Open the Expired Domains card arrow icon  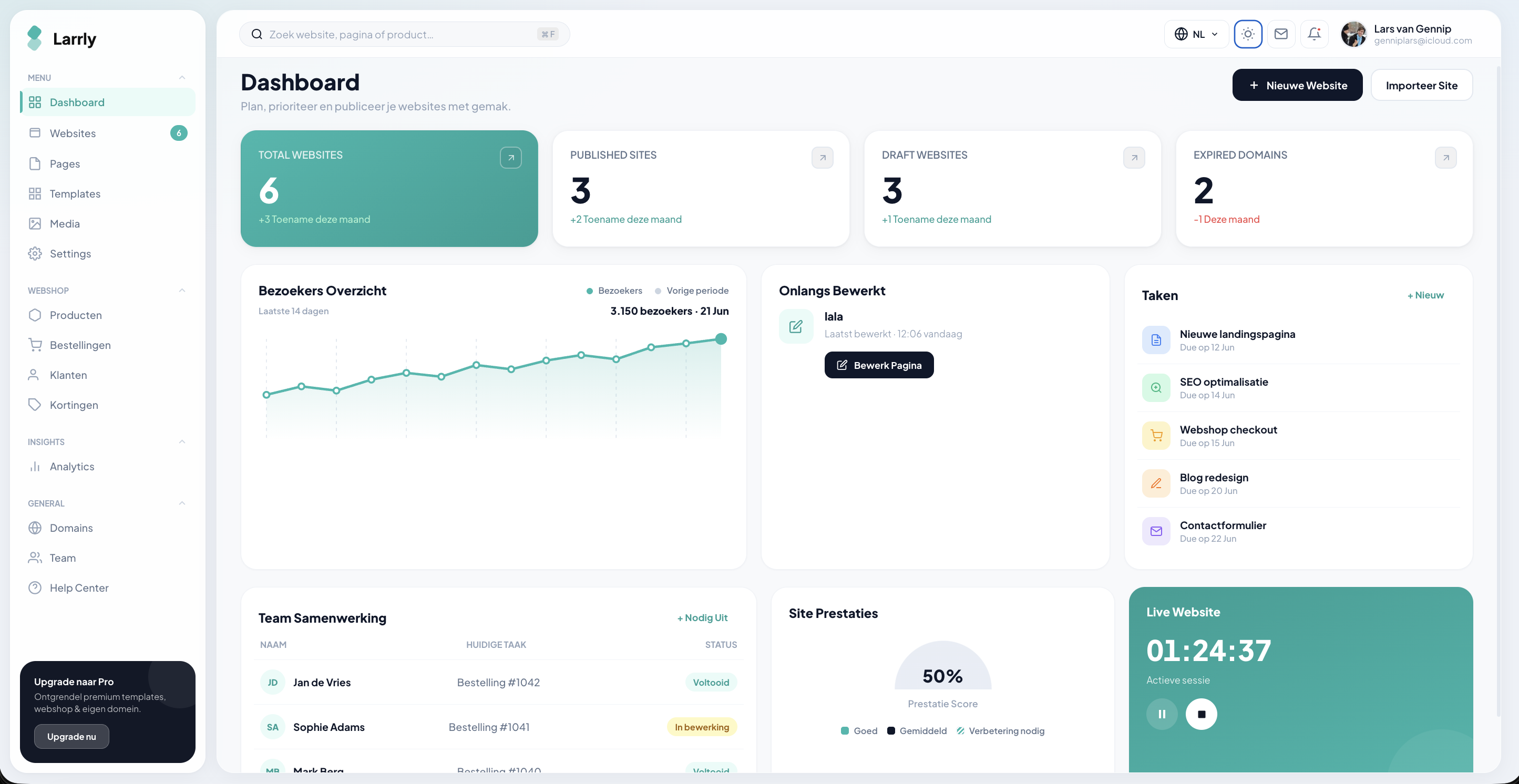(1445, 158)
